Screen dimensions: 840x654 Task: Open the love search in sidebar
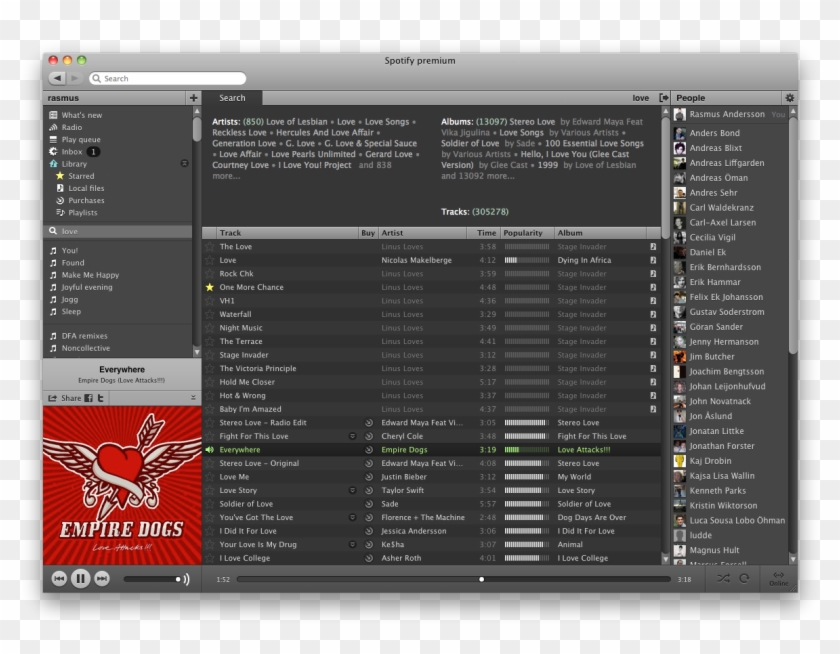(117, 231)
